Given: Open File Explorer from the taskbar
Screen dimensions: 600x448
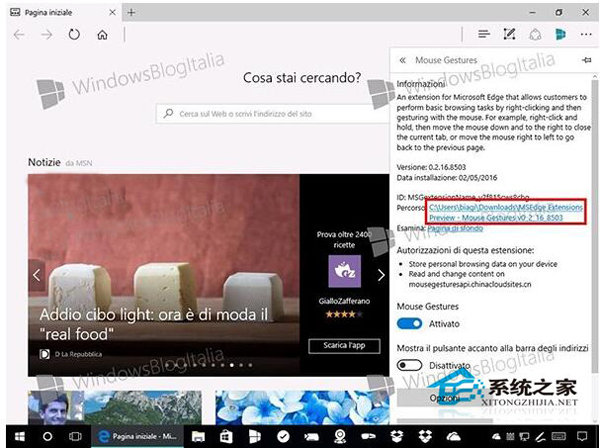Looking at the screenshot, I should pyautogui.click(x=198, y=436).
